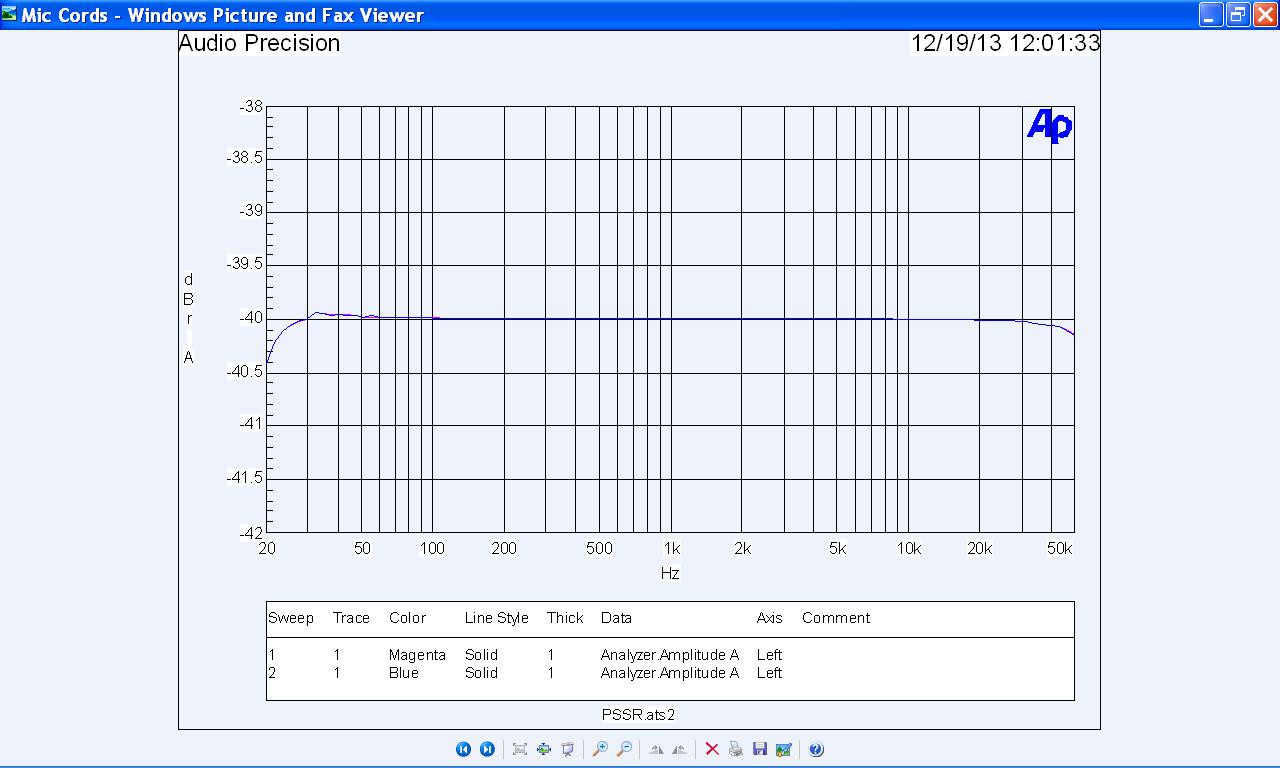Click the '-38.5' amplitude axis label
Image resolution: width=1280 pixels, height=768 pixels.
click(x=245, y=158)
